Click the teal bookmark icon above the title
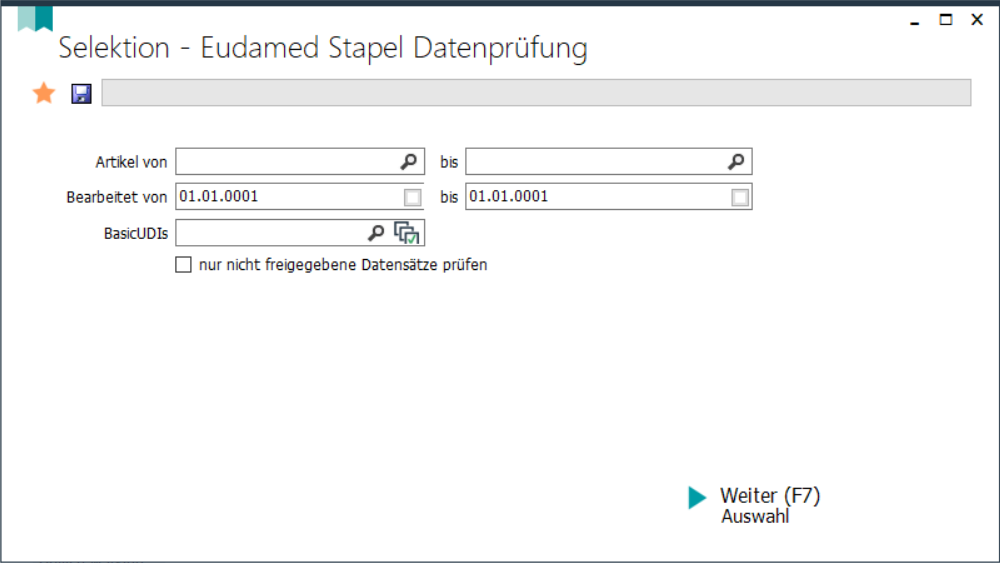This screenshot has width=1000, height=563. click(x=35, y=17)
